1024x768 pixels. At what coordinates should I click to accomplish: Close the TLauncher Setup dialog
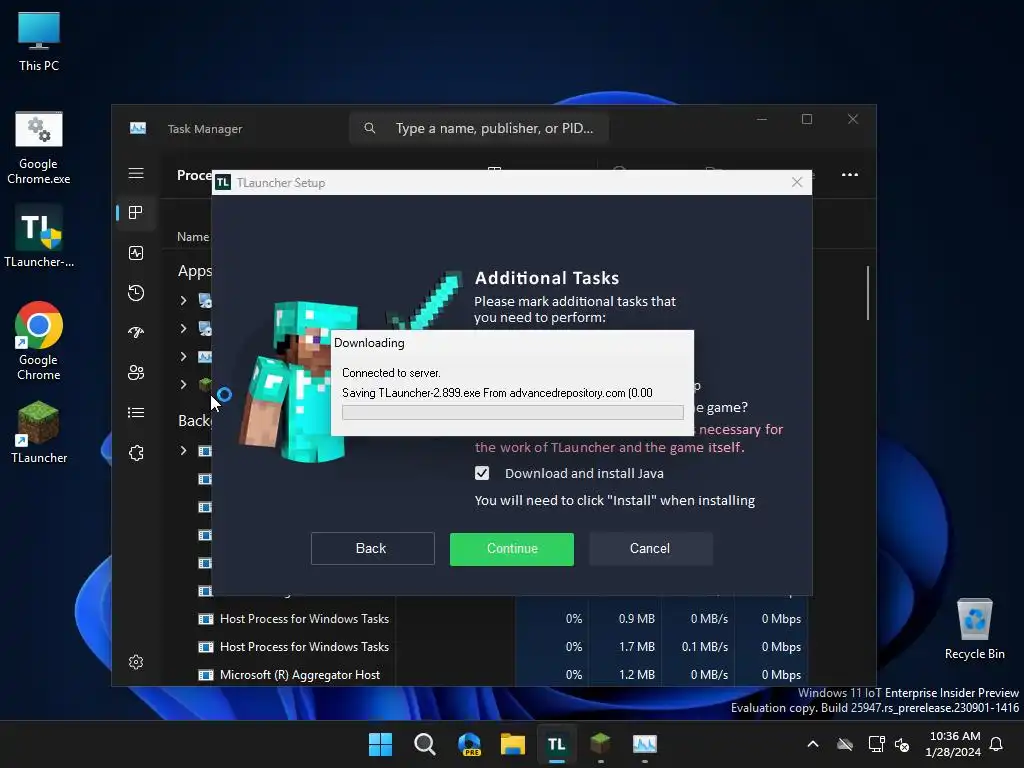coord(797,182)
